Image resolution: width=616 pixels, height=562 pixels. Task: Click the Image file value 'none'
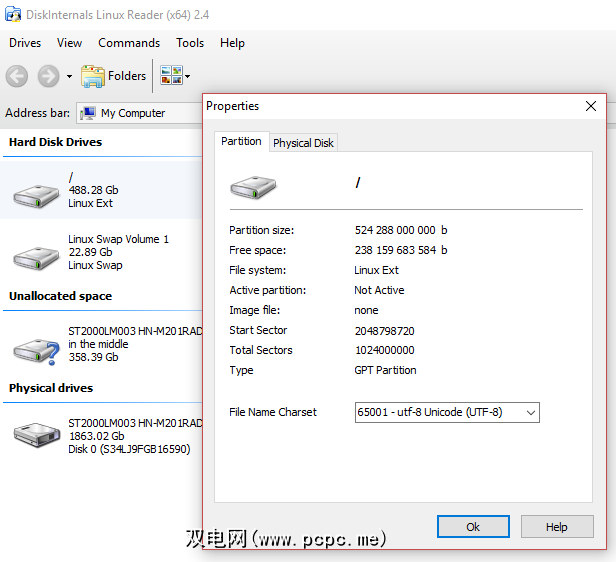pyautogui.click(x=366, y=310)
